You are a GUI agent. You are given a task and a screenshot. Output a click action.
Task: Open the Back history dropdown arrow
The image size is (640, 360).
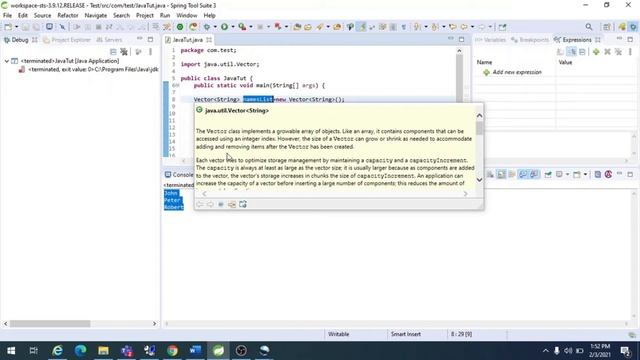click(472, 27)
